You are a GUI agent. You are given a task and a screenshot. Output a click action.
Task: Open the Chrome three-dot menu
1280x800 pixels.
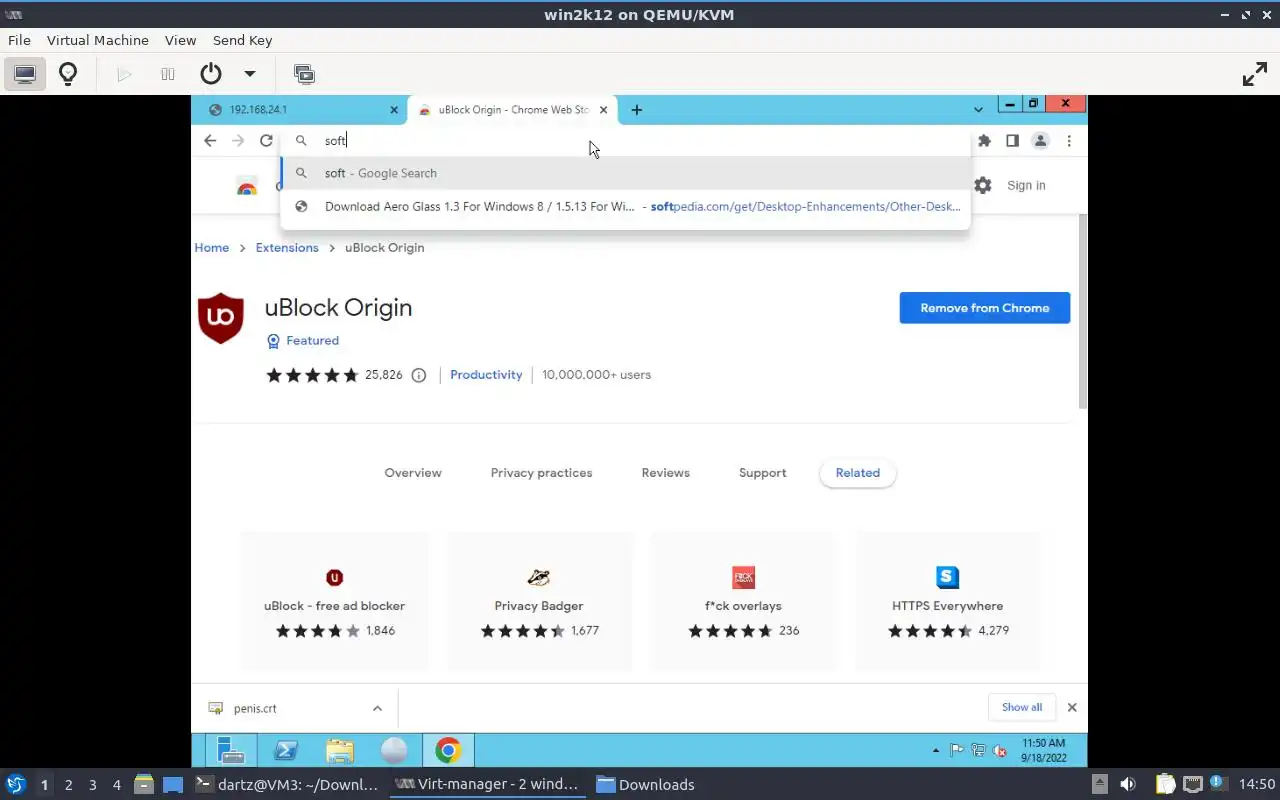click(x=1069, y=141)
